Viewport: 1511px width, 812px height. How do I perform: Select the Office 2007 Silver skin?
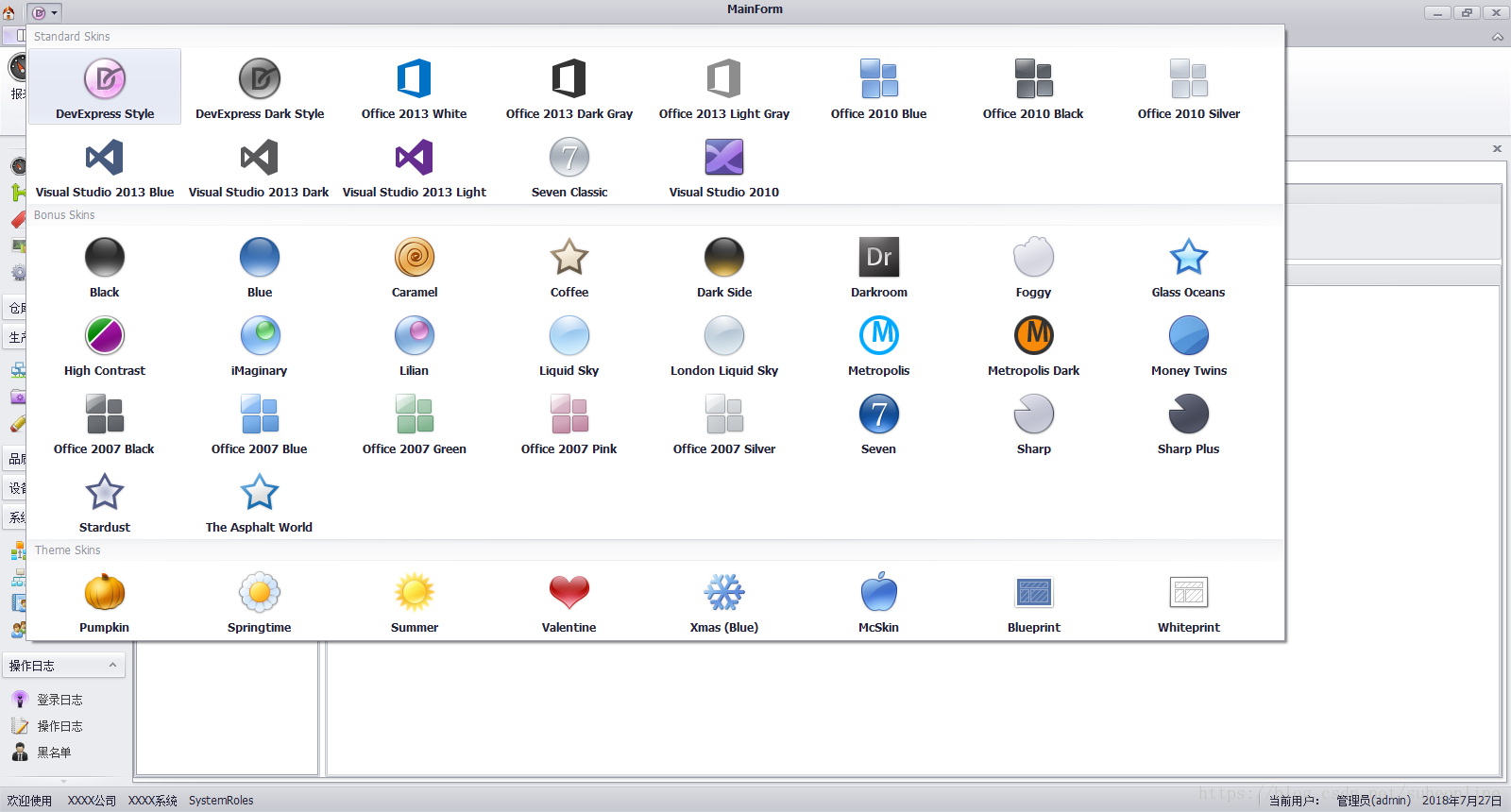tap(724, 422)
